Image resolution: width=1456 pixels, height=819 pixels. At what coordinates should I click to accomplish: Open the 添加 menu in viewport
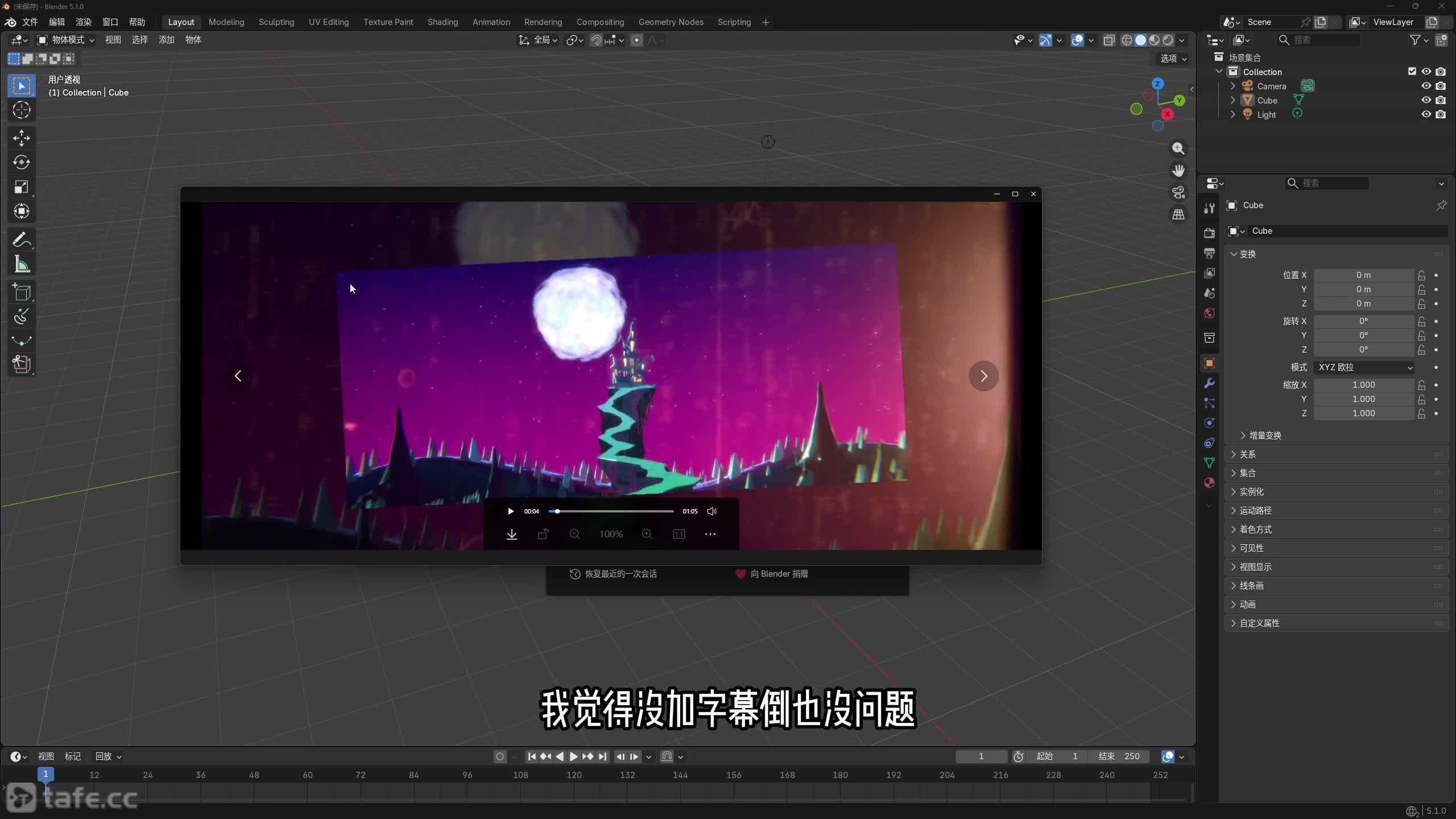click(x=167, y=40)
